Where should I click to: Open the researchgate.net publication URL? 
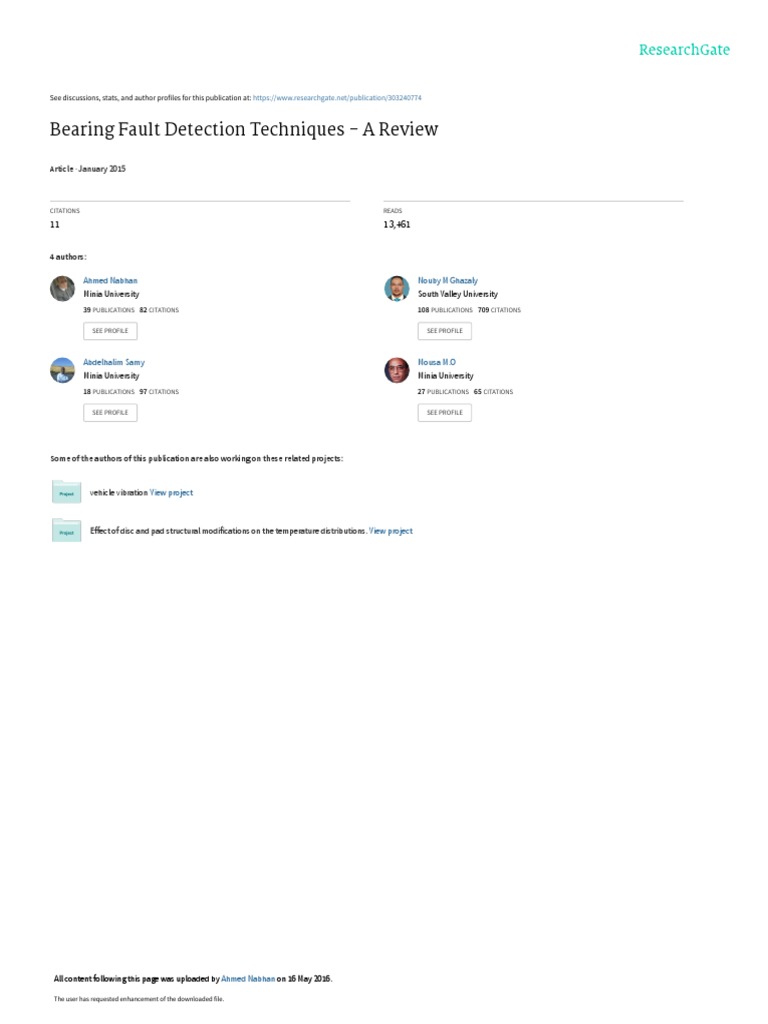(x=337, y=98)
